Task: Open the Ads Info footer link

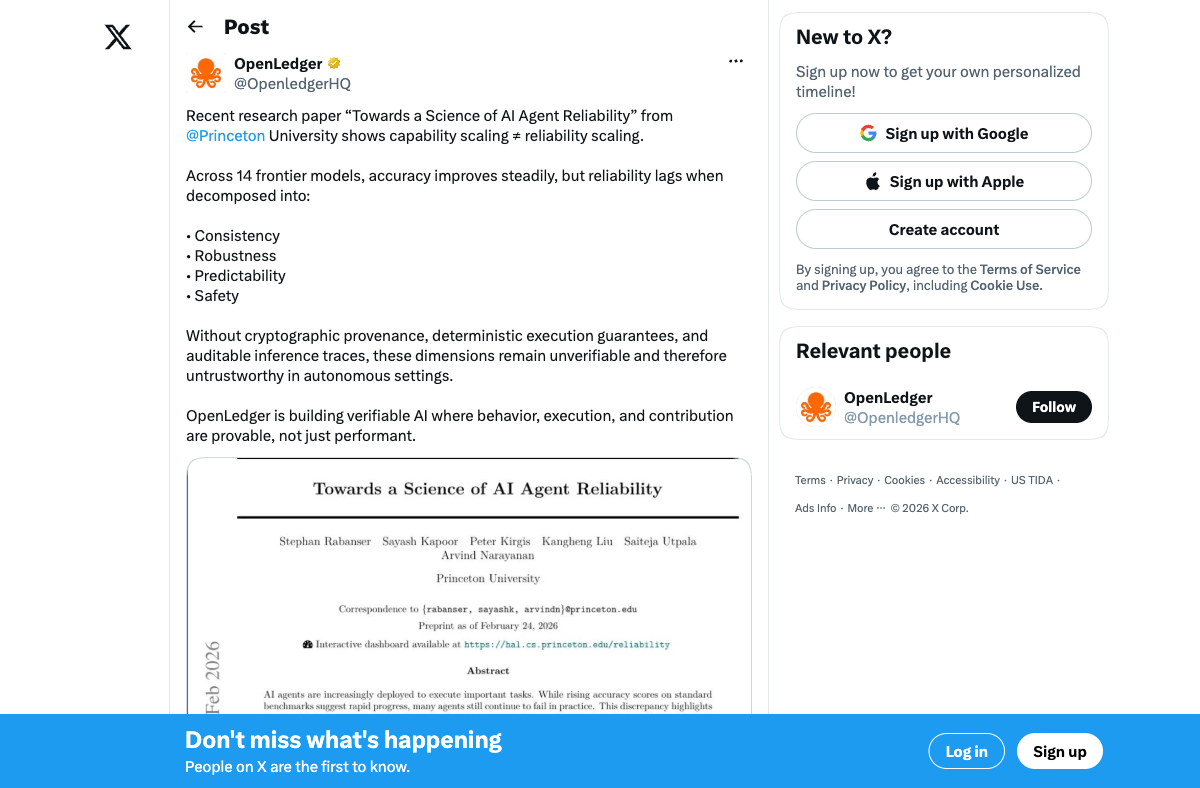Action: (816, 508)
